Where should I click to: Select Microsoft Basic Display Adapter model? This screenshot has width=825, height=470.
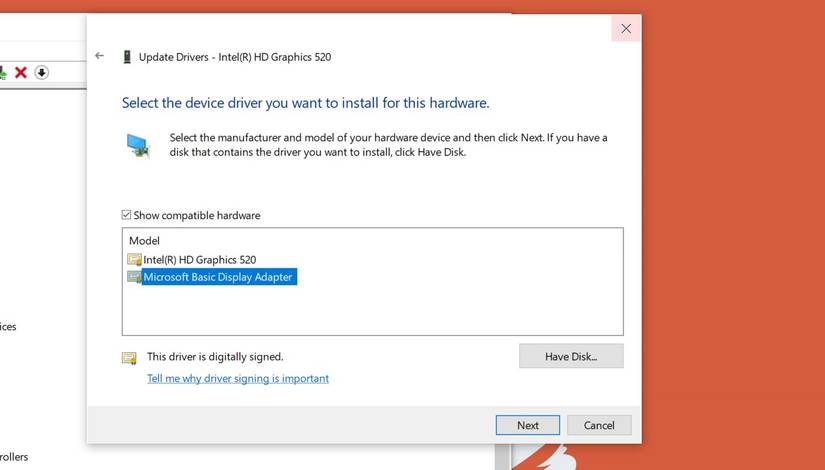pyautogui.click(x=218, y=277)
